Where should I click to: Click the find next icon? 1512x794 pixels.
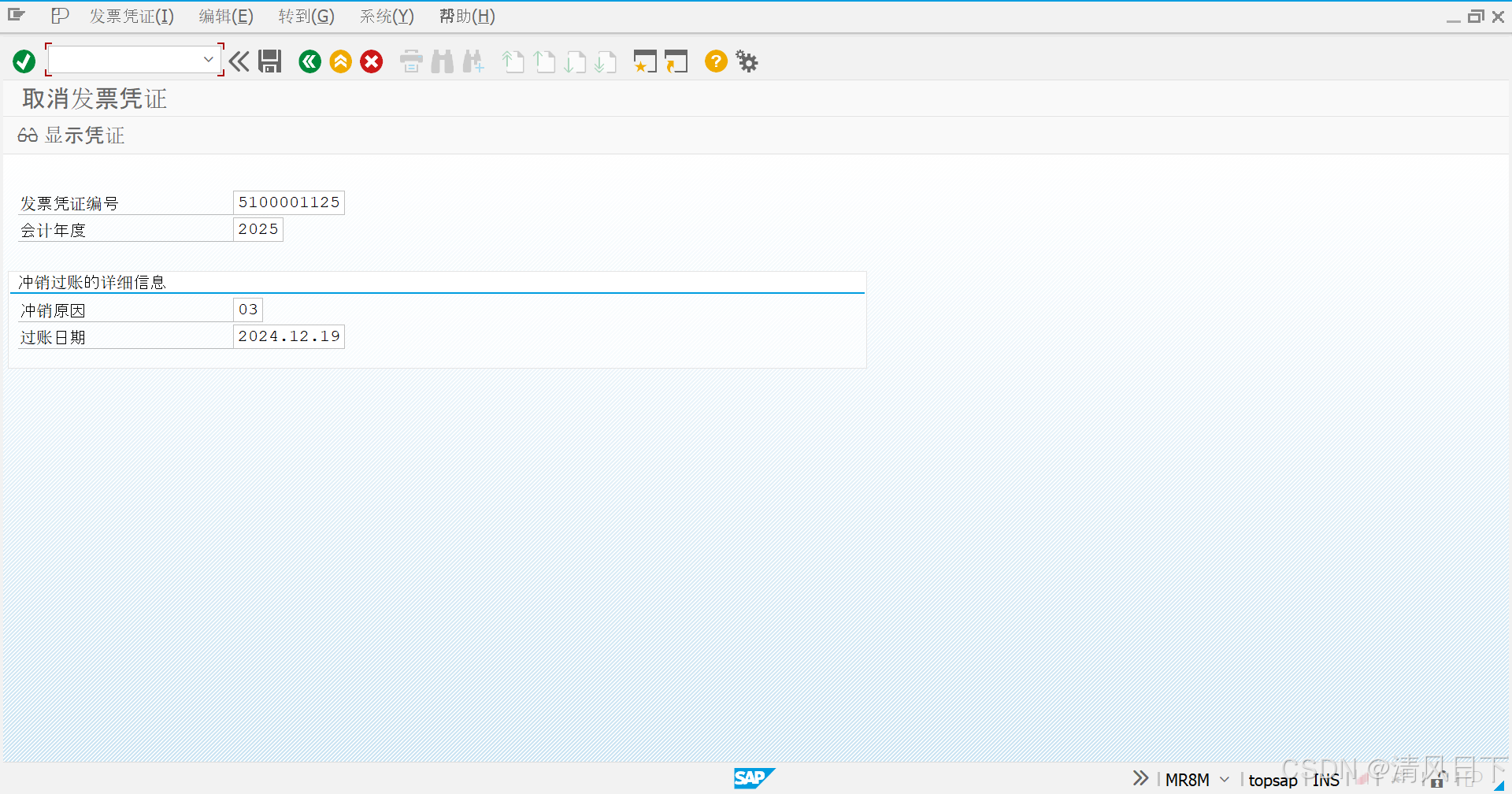(472, 61)
